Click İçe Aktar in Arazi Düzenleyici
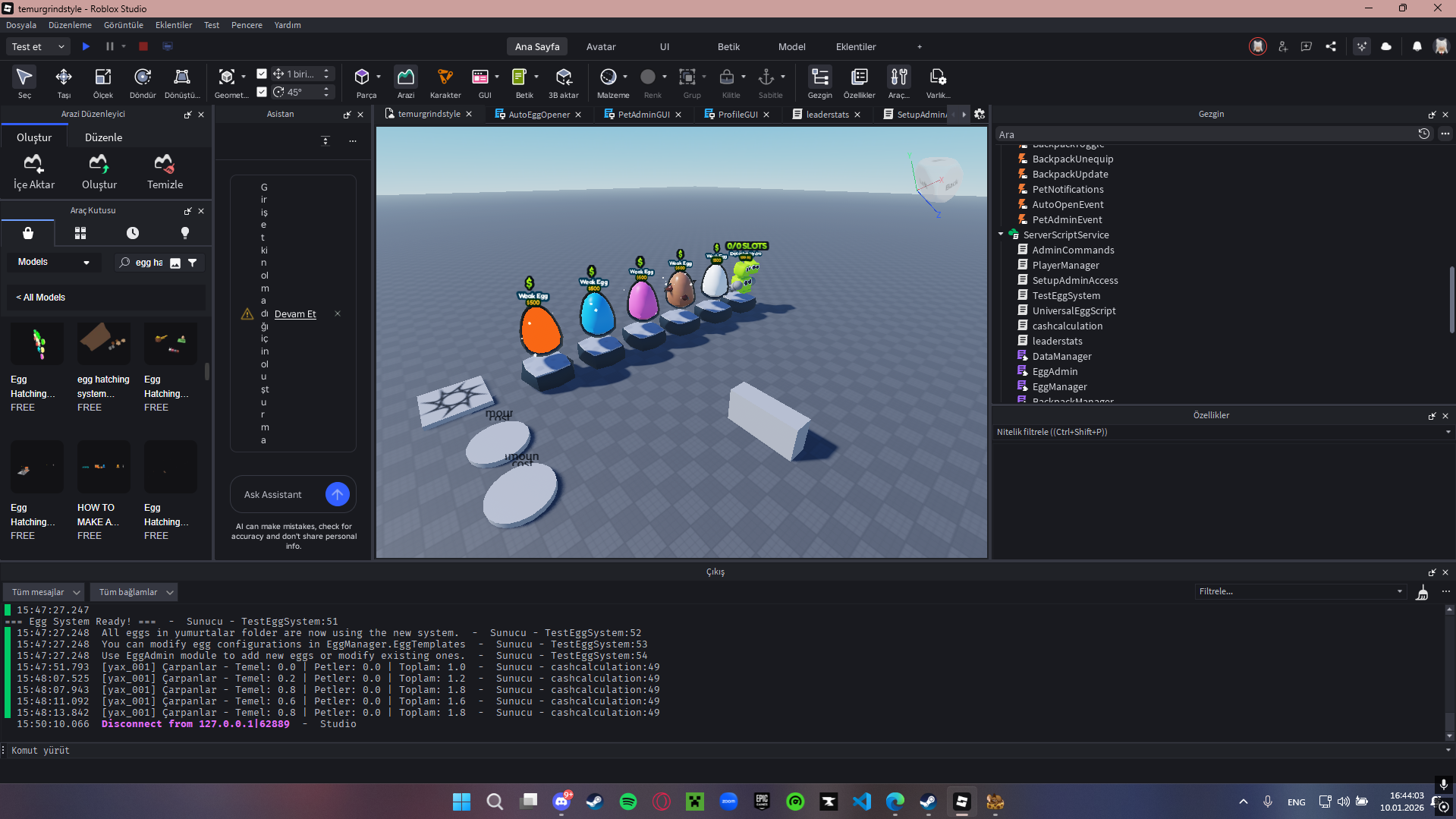 pos(34,172)
